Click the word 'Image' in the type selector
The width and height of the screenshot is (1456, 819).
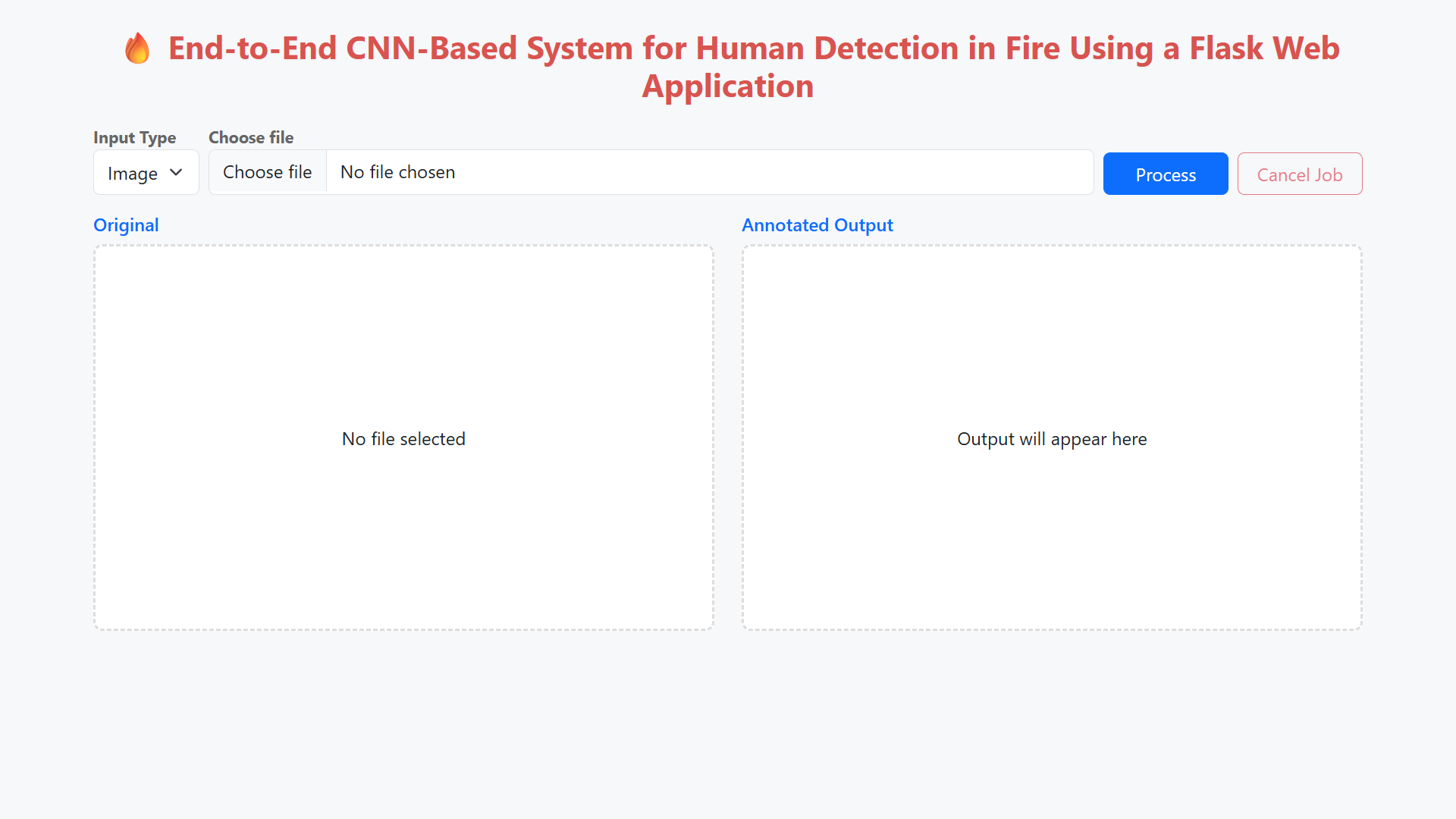133,174
